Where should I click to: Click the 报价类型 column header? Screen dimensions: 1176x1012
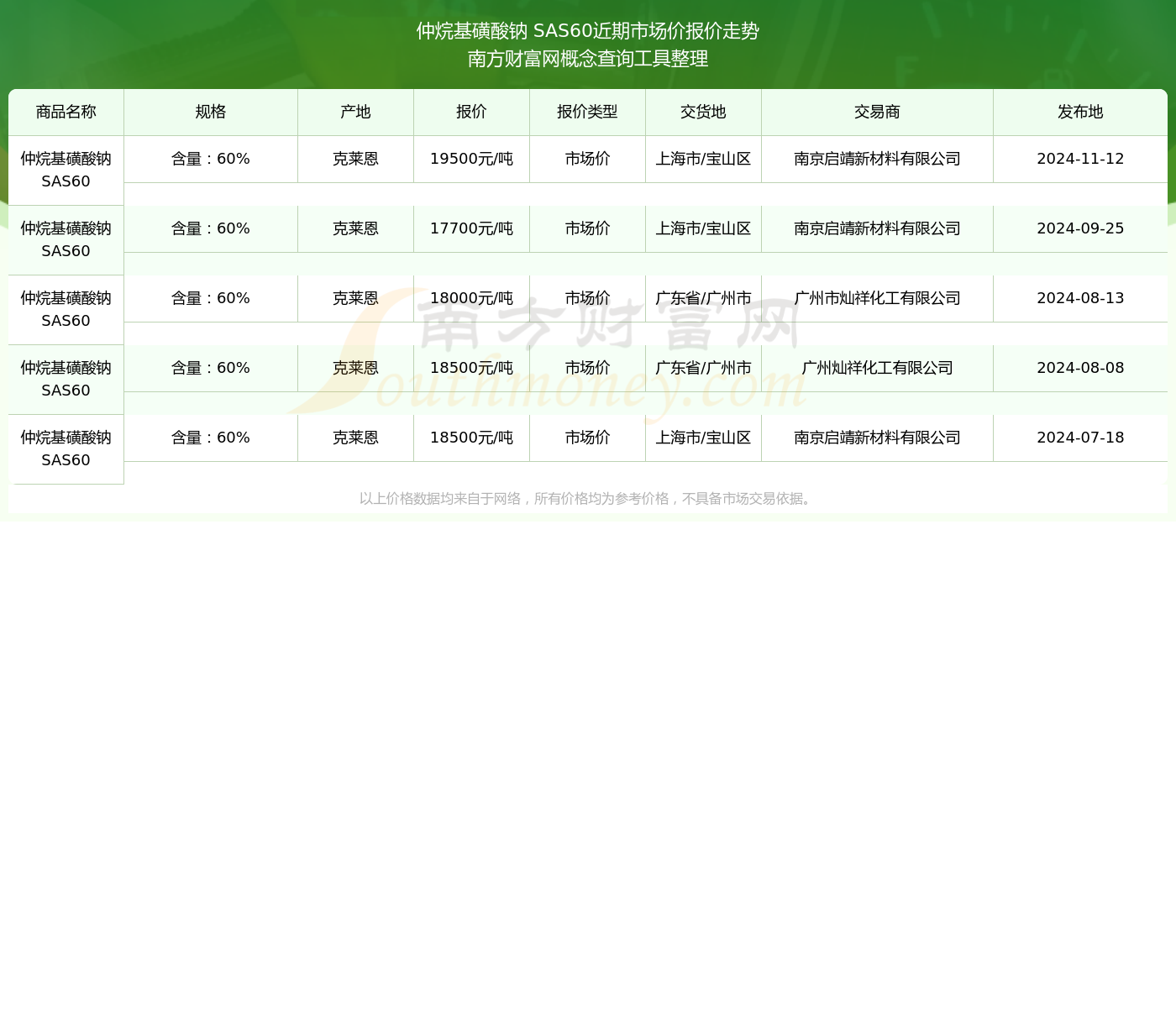(x=587, y=112)
